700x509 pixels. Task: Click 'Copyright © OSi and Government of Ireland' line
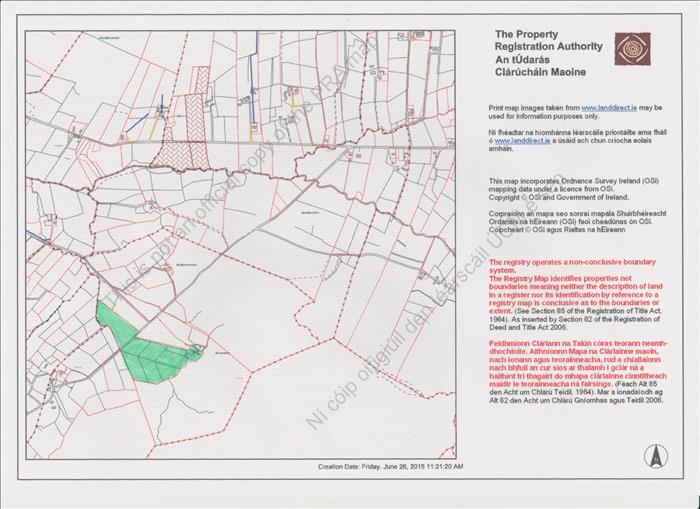coord(558,197)
